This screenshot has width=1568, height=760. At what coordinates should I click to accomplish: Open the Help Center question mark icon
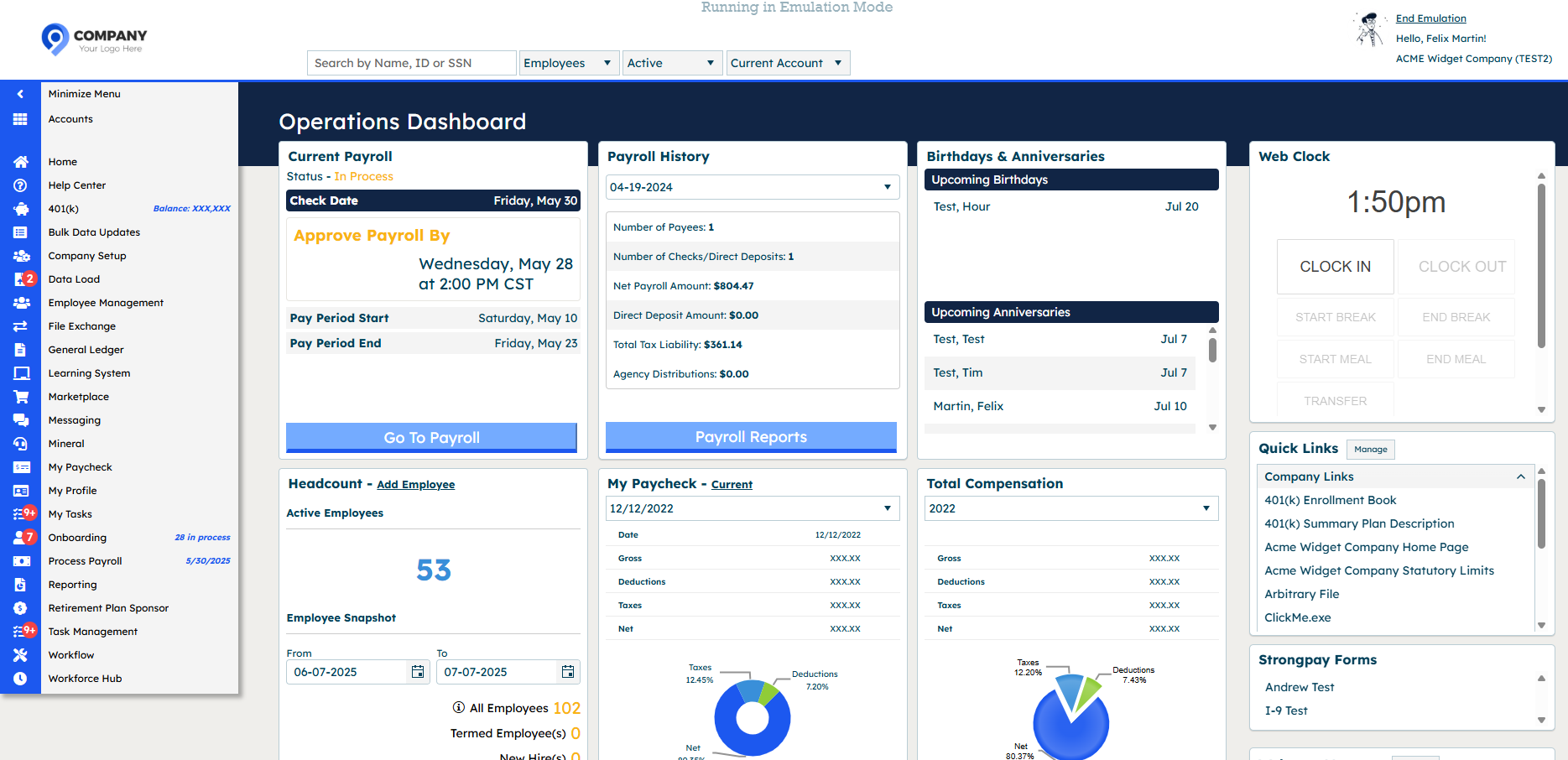pyautogui.click(x=20, y=185)
